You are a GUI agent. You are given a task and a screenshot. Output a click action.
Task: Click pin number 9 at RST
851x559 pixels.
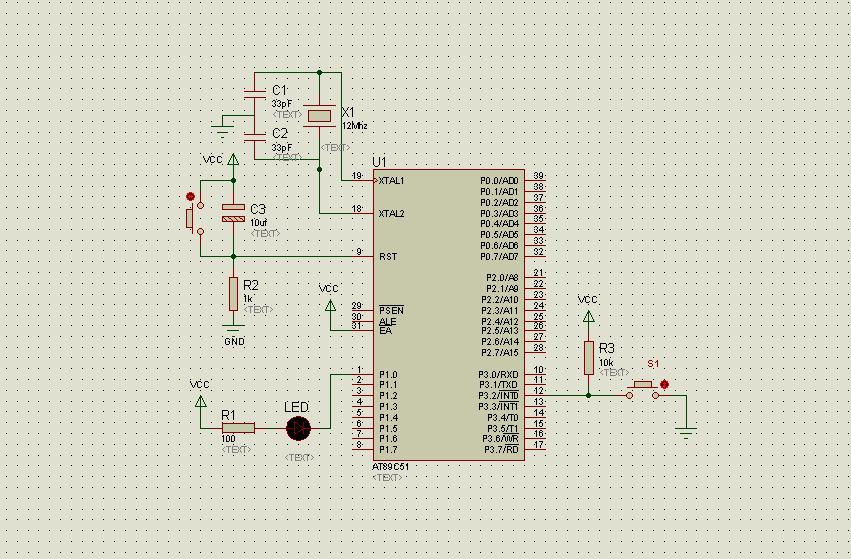click(359, 251)
